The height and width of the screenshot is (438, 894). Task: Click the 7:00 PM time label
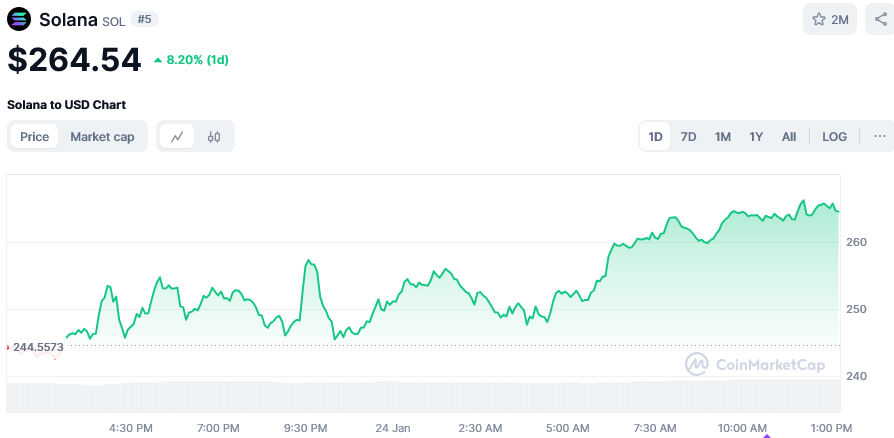coord(218,428)
